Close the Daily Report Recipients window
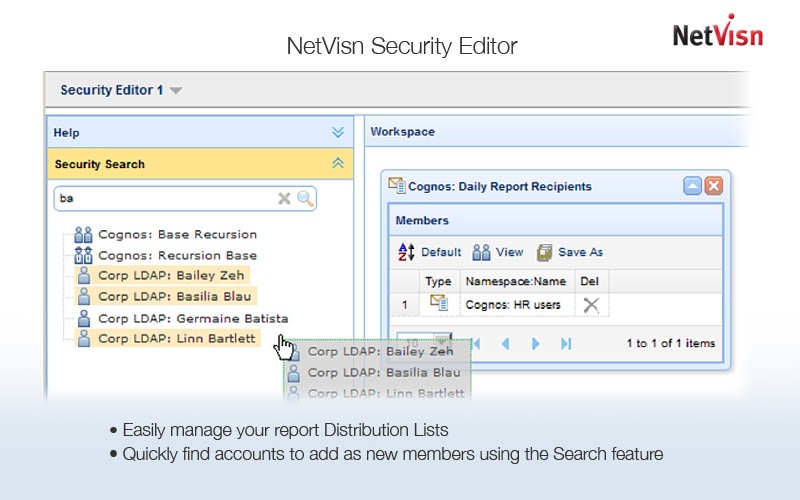Image resolution: width=800 pixels, height=500 pixels. coord(714,186)
